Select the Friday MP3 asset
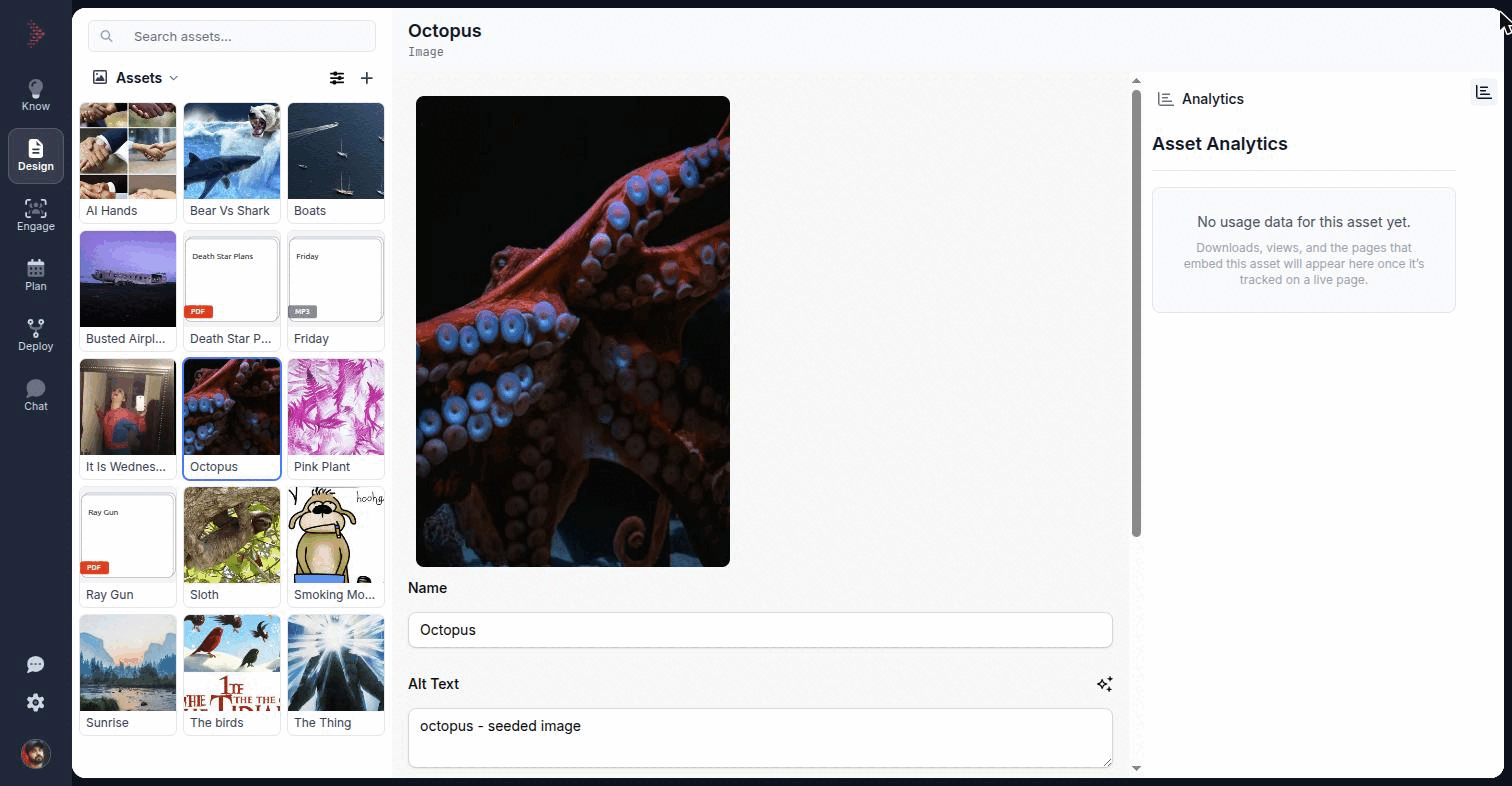Viewport: 1512px width, 786px height. [336, 290]
